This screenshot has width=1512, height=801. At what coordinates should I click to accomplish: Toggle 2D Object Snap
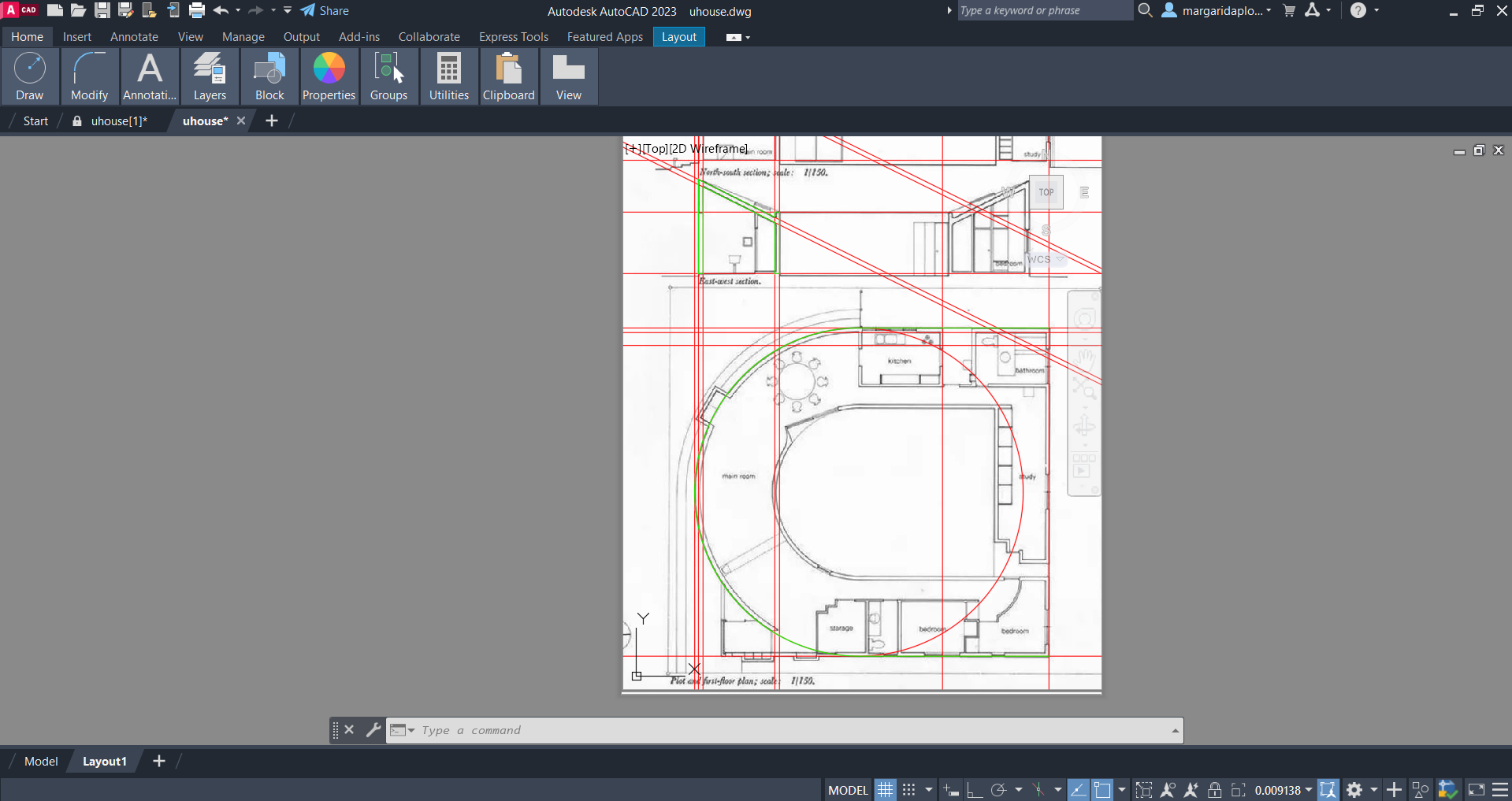(x=1102, y=790)
